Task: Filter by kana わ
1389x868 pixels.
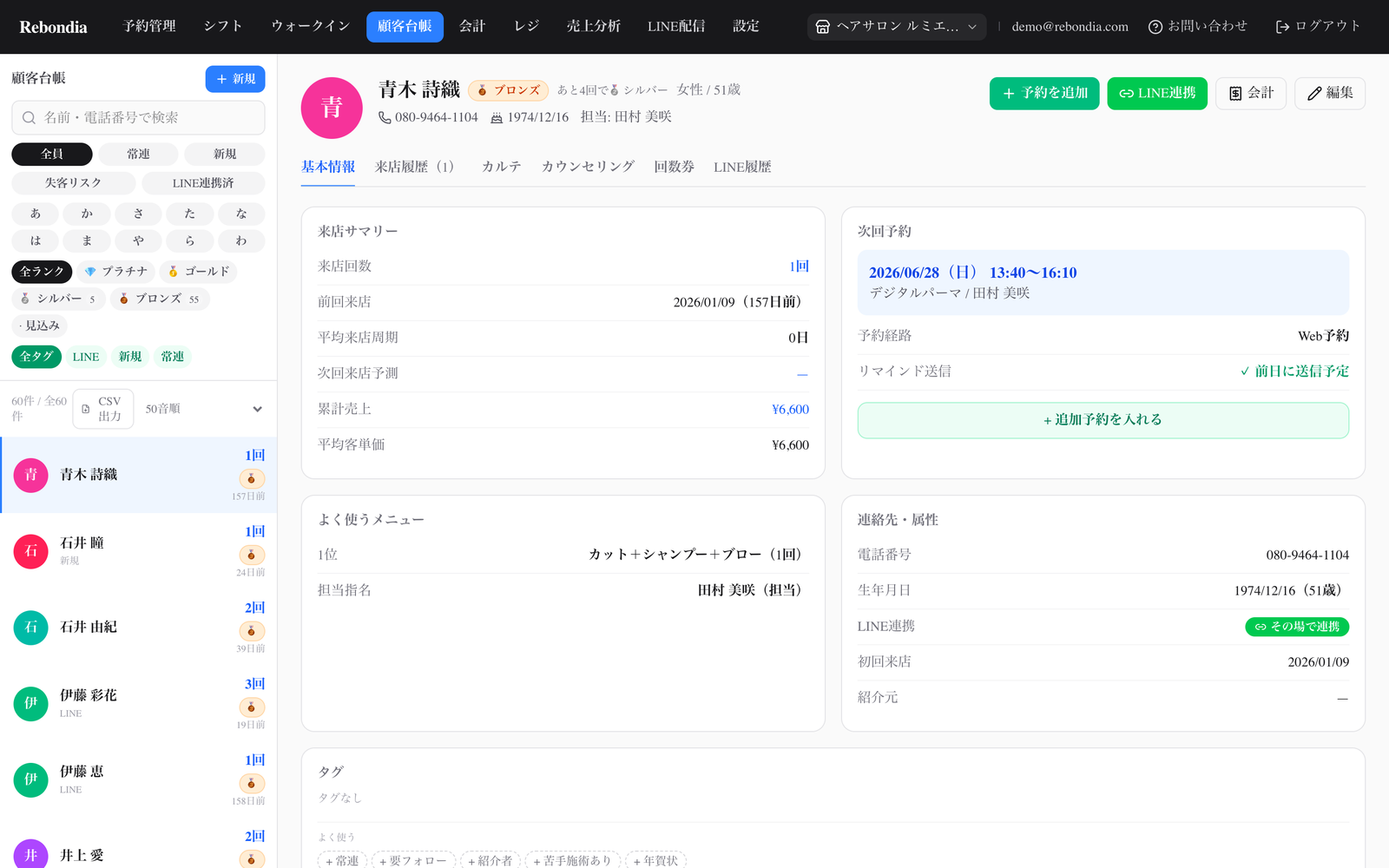Action: (241, 240)
